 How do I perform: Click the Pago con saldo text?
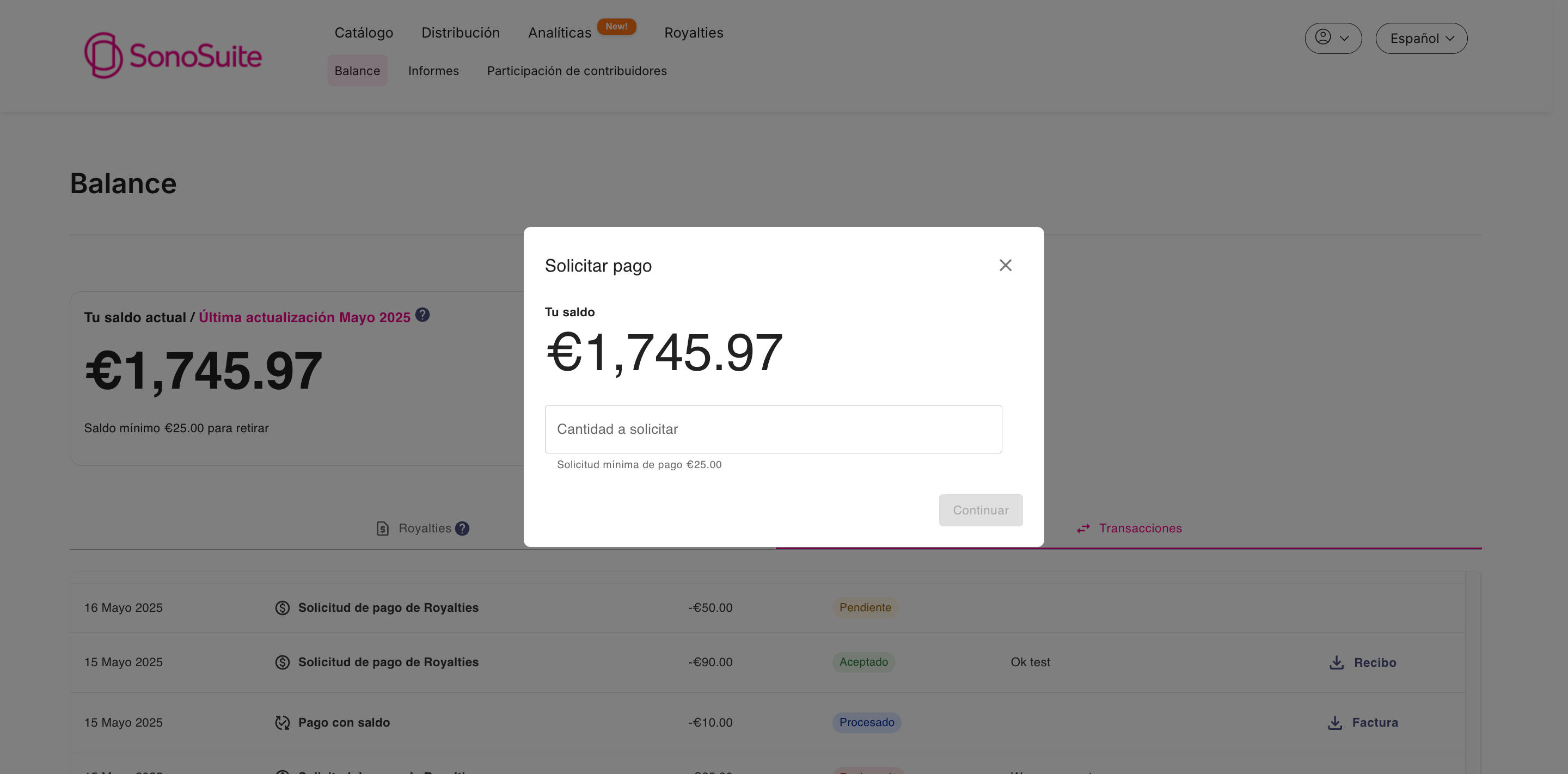[344, 722]
